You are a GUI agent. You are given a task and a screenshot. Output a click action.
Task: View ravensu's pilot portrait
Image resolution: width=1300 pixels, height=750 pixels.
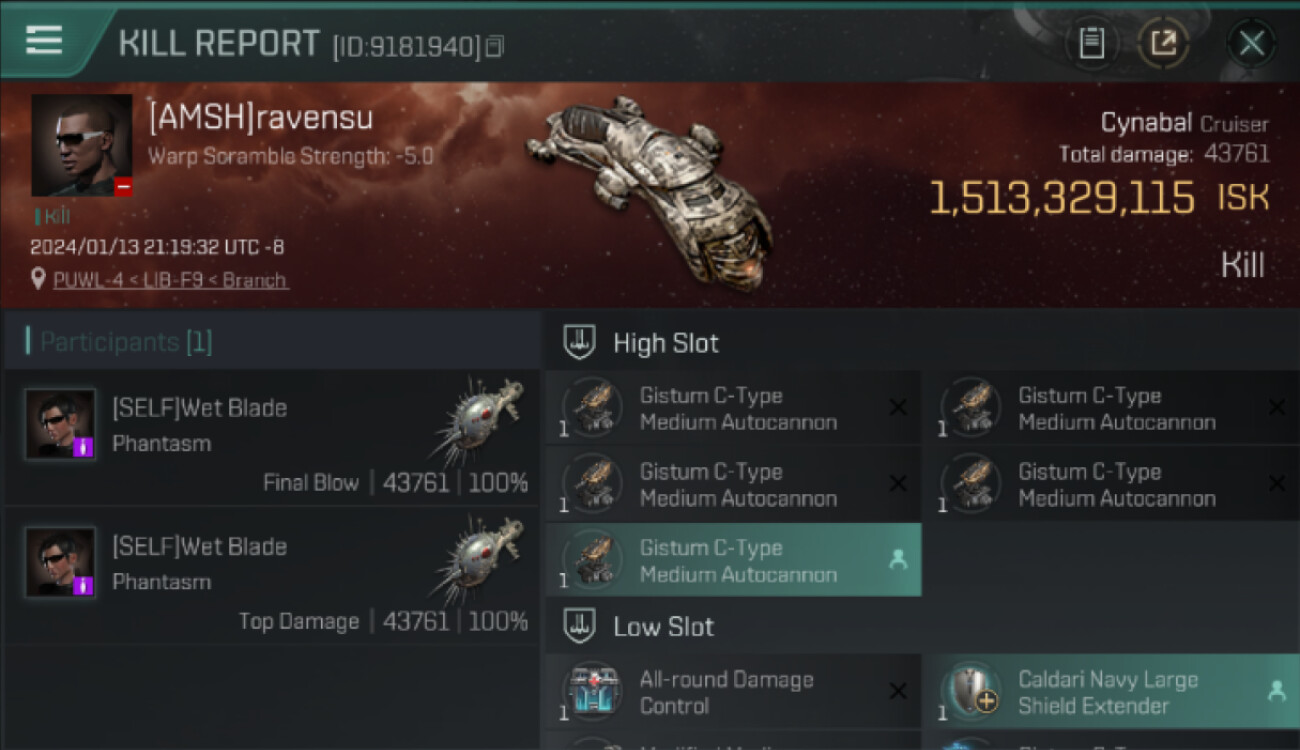[82, 146]
